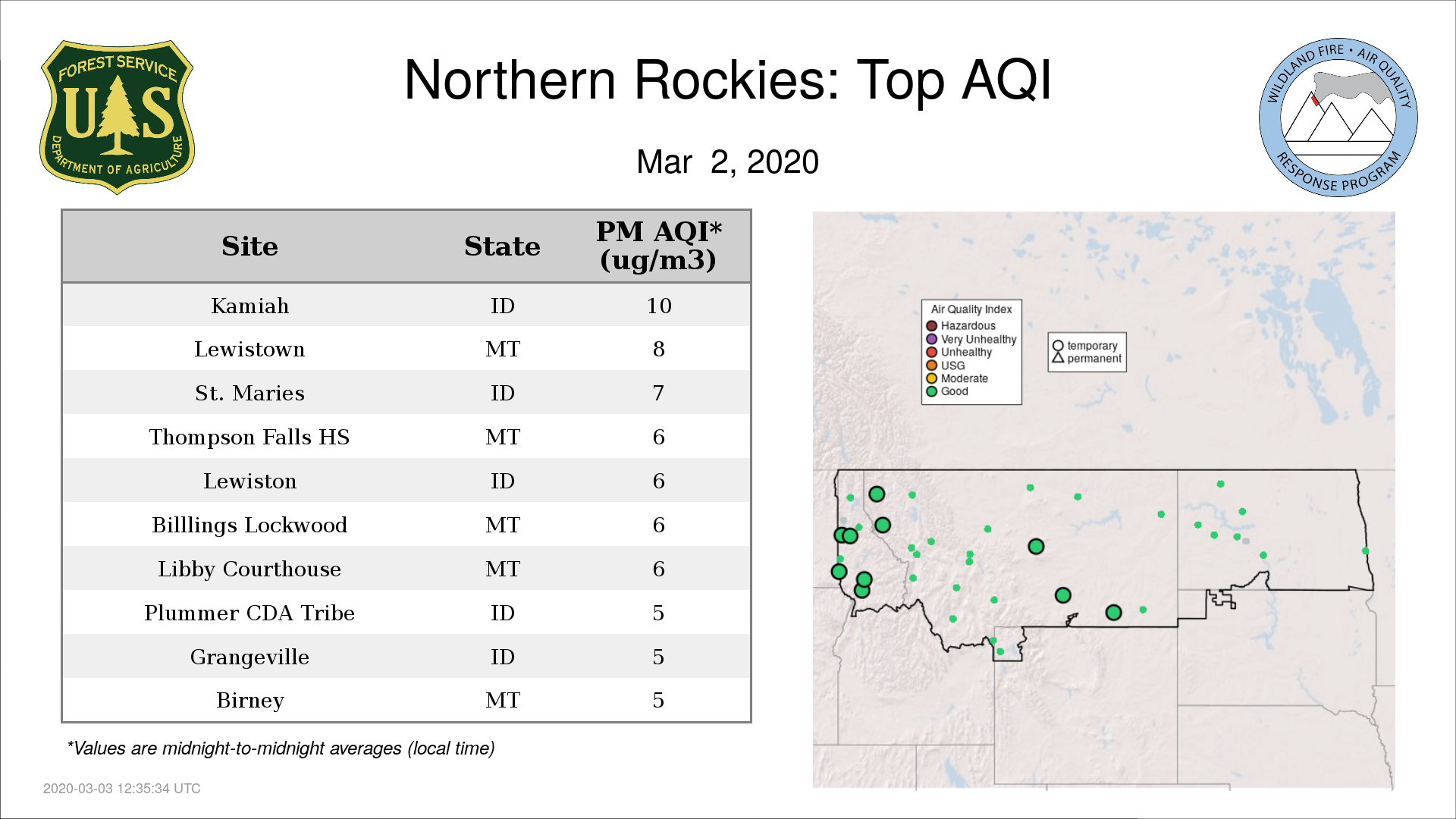
Task: Click the gray monitor marker in North Dakota
Action: point(1246,541)
